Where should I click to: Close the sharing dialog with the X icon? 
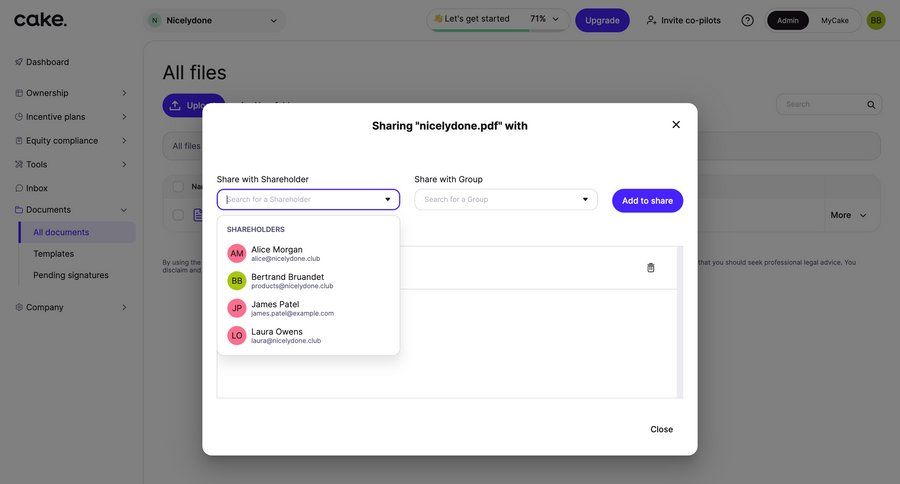676,125
